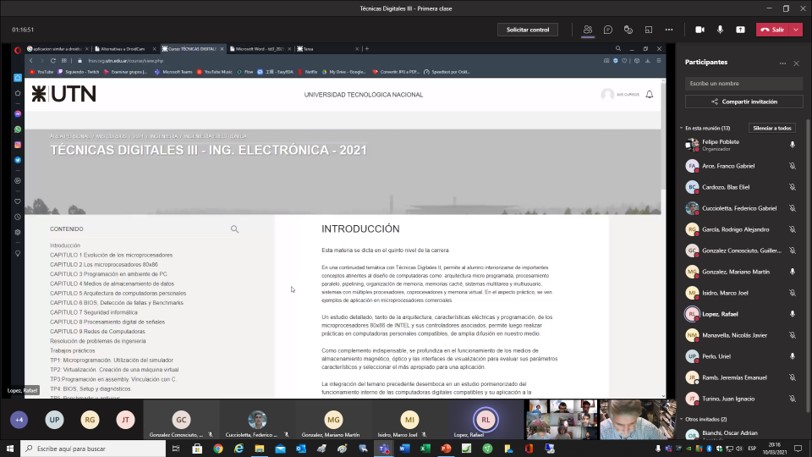Click the Microsoft Teams bookmark

[x=173, y=72]
